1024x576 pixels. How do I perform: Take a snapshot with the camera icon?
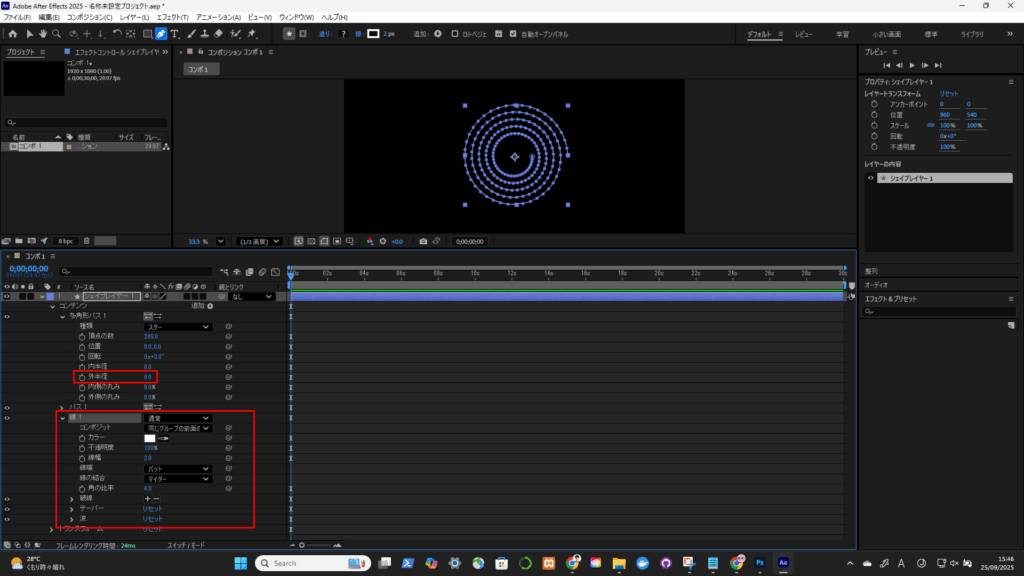coord(423,241)
